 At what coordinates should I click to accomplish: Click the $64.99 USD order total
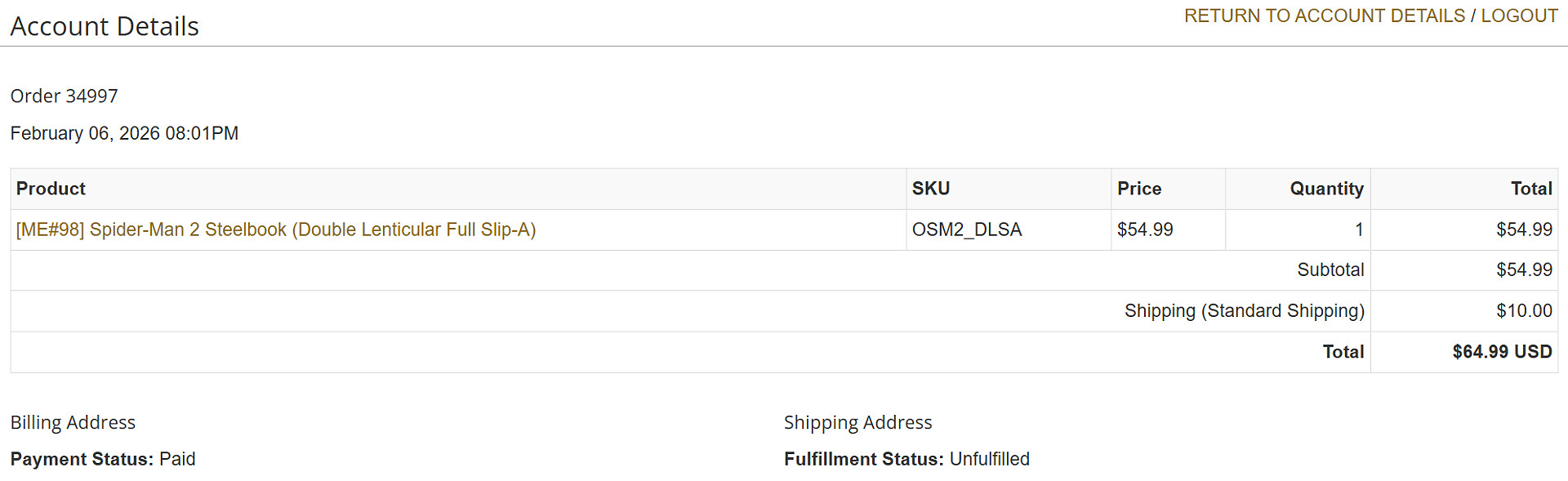coord(1501,352)
